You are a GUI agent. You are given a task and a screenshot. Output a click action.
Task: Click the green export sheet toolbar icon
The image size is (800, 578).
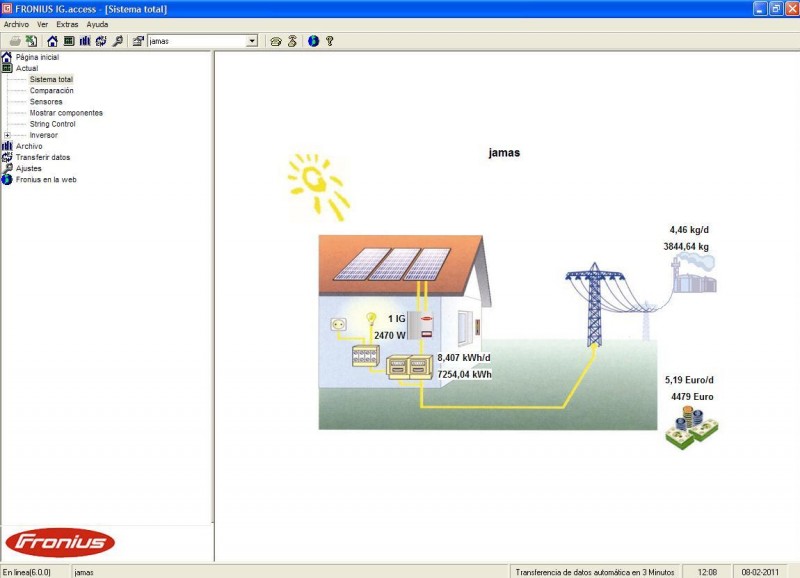32,41
